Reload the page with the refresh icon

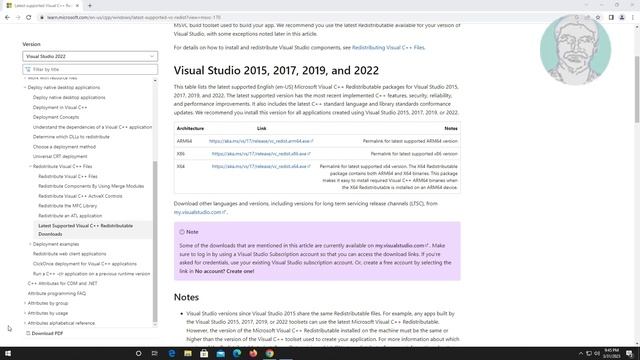[x=29, y=18]
